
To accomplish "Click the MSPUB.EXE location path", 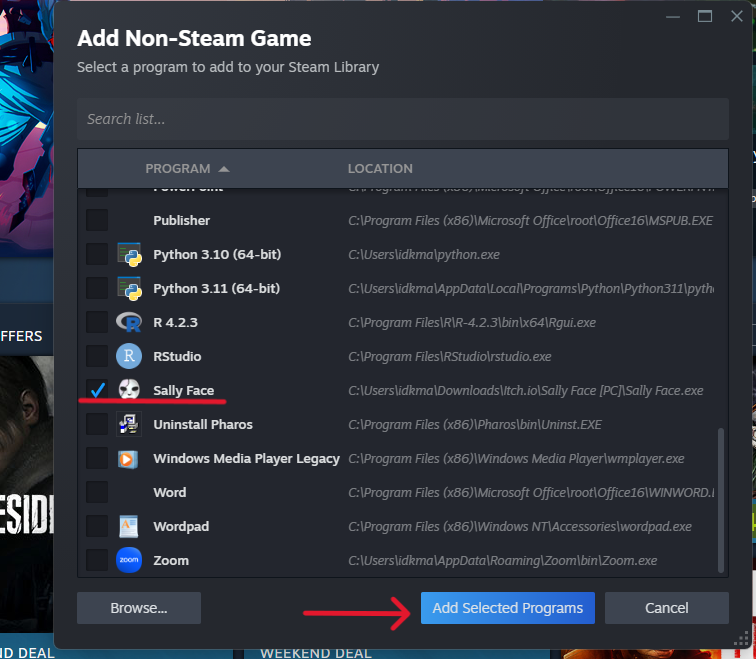I will (x=530, y=220).
